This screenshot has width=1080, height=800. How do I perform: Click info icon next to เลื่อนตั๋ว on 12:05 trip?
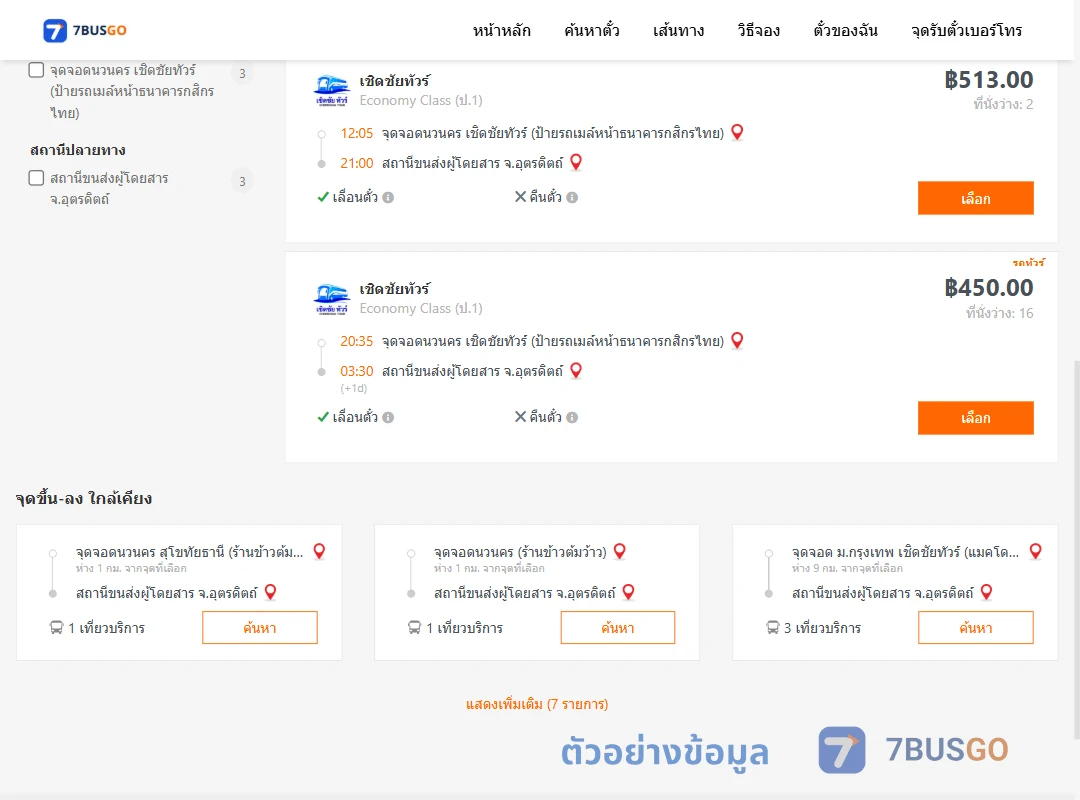pos(388,198)
